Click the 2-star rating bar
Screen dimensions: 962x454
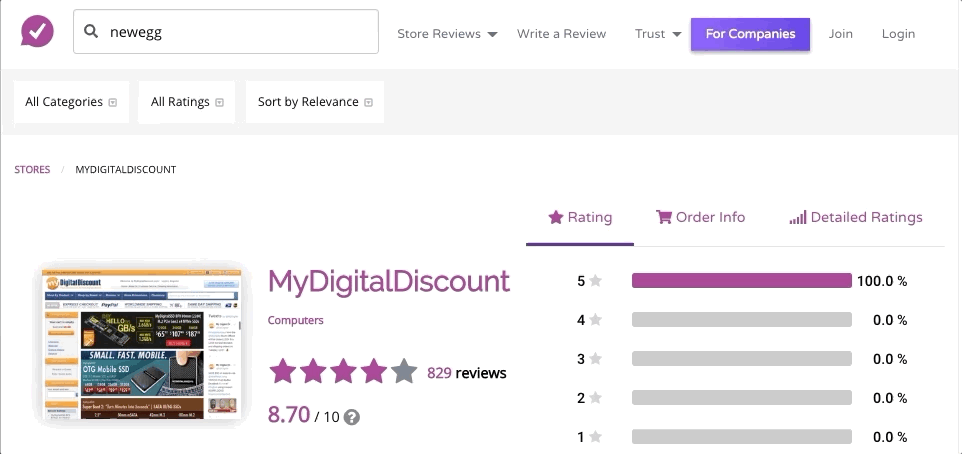pos(742,398)
